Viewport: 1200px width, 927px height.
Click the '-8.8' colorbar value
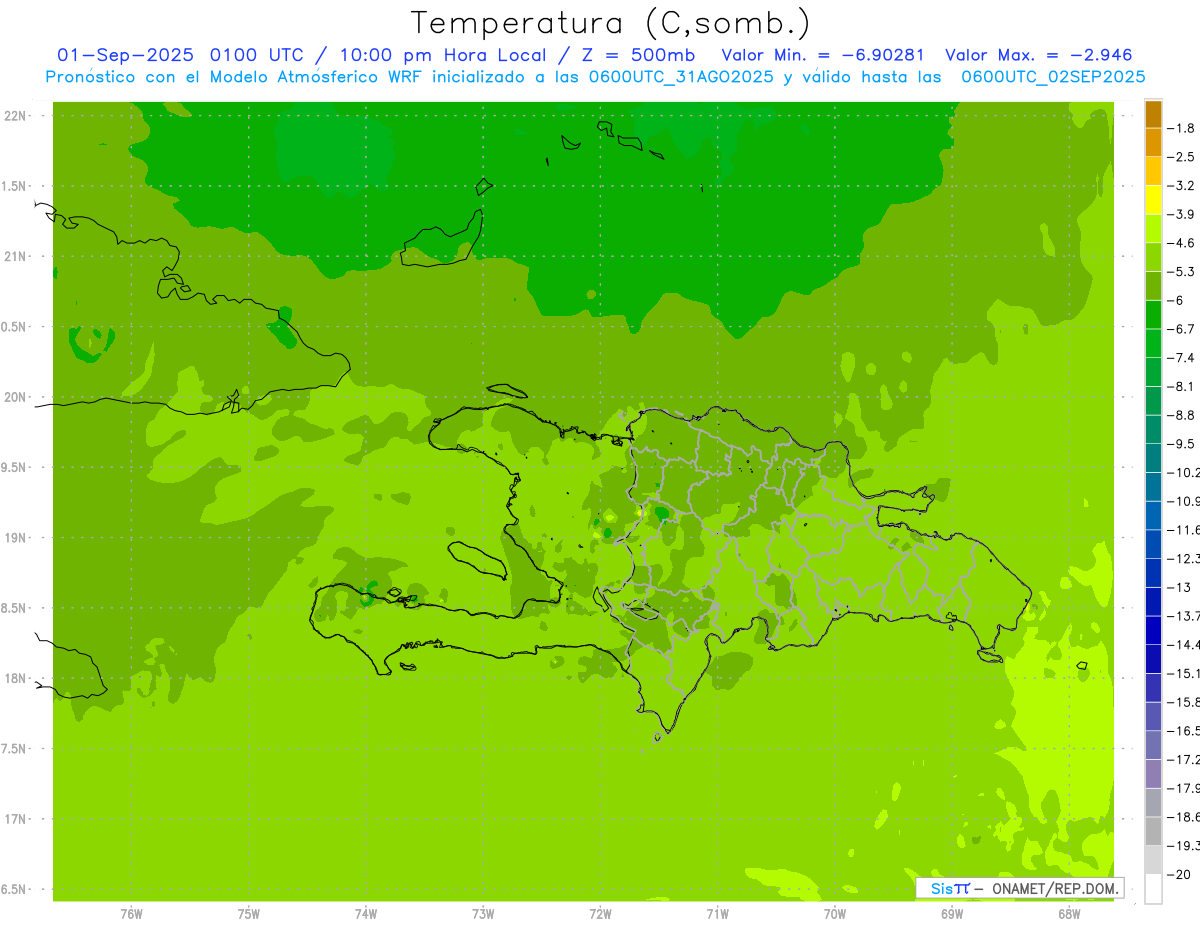tap(1181, 415)
